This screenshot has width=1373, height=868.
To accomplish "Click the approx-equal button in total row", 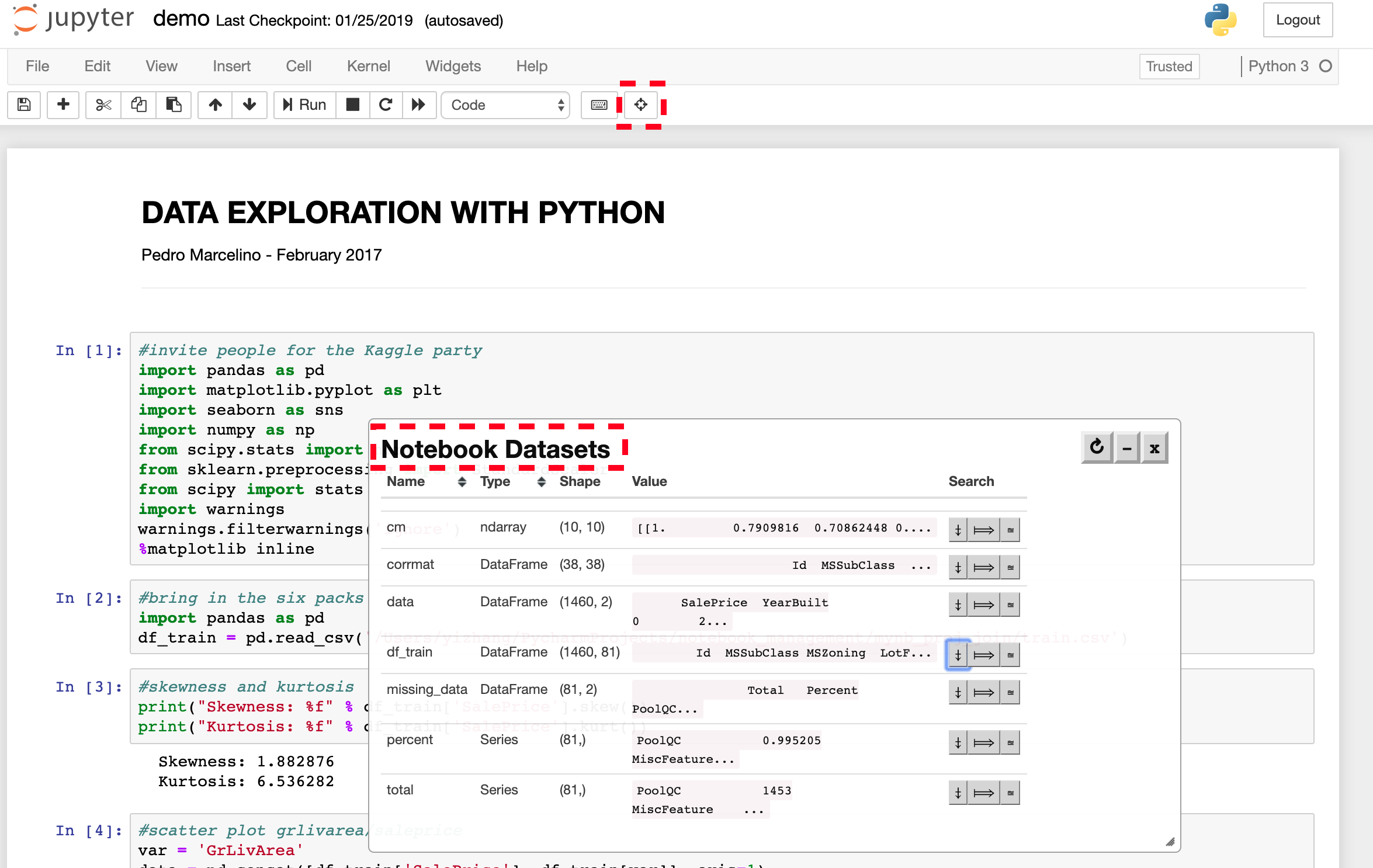I will pos(1010,793).
